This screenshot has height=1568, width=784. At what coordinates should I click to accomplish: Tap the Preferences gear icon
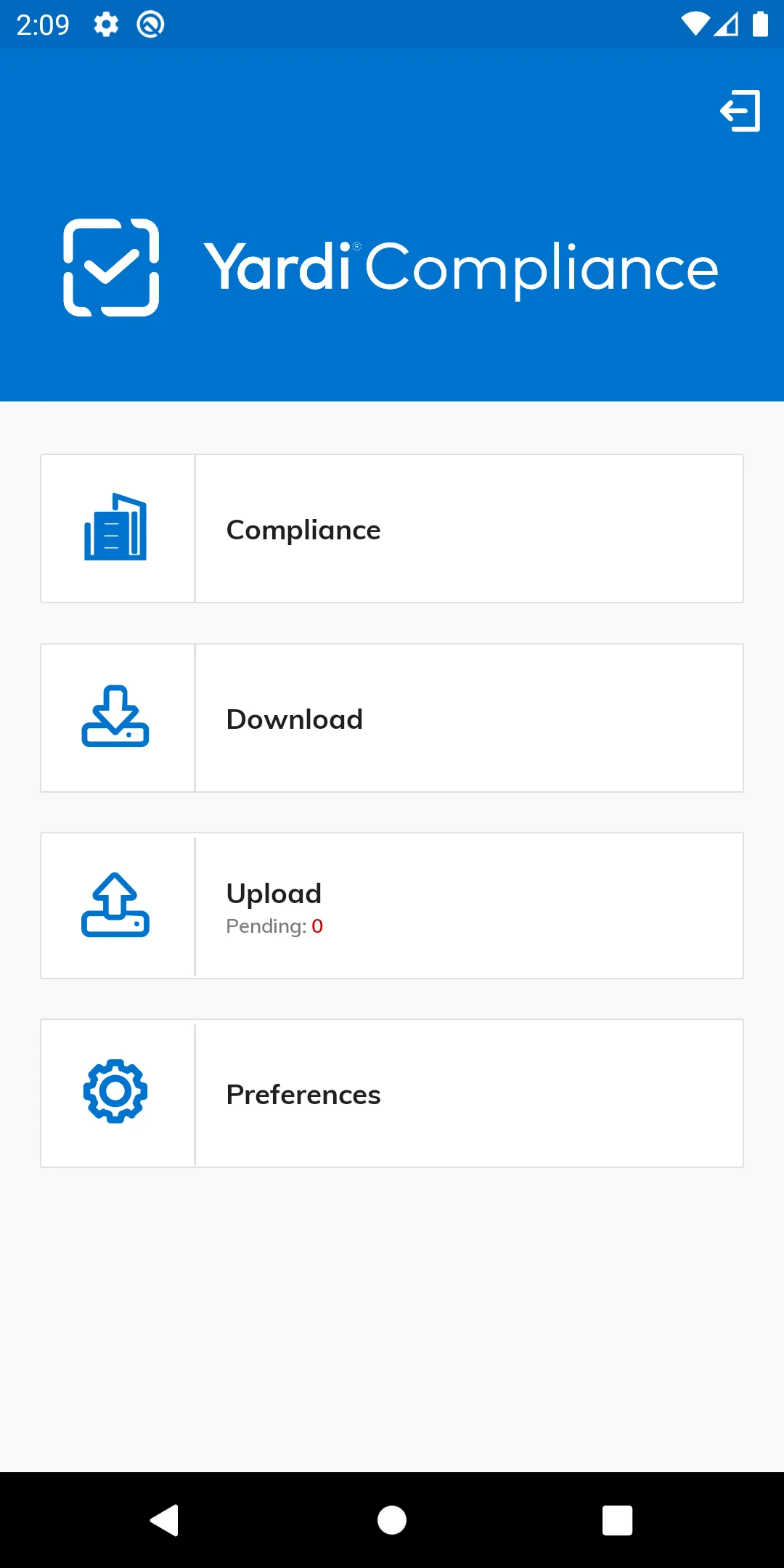point(115,1091)
